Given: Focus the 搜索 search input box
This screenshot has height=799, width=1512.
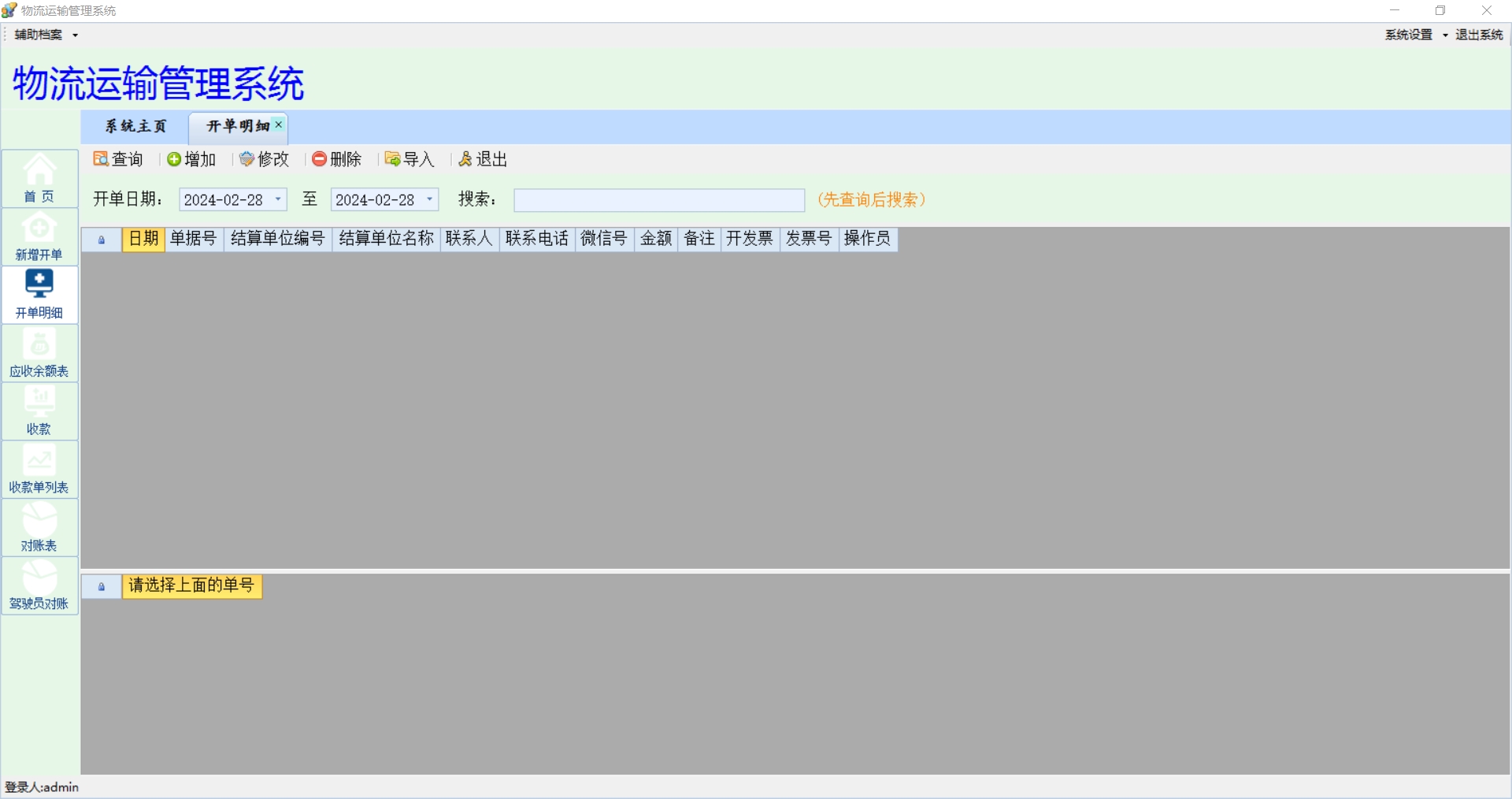Looking at the screenshot, I should pyautogui.click(x=659, y=200).
